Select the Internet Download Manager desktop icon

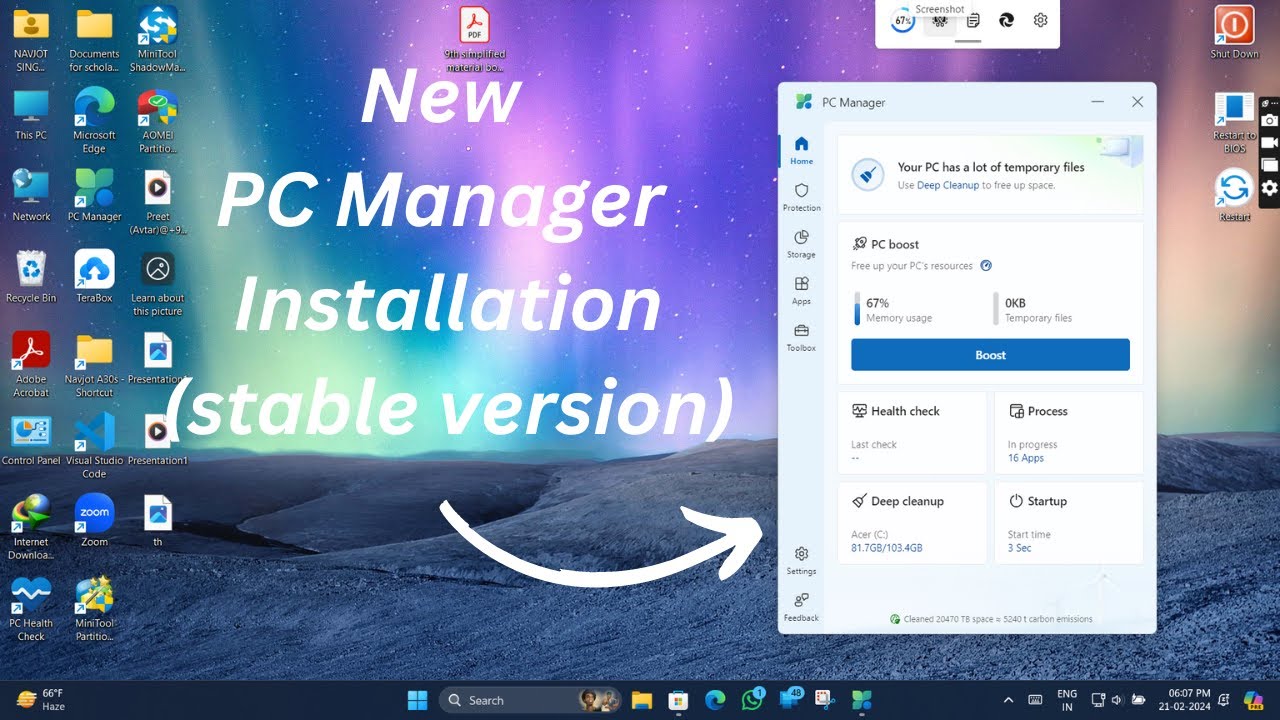pos(31,527)
